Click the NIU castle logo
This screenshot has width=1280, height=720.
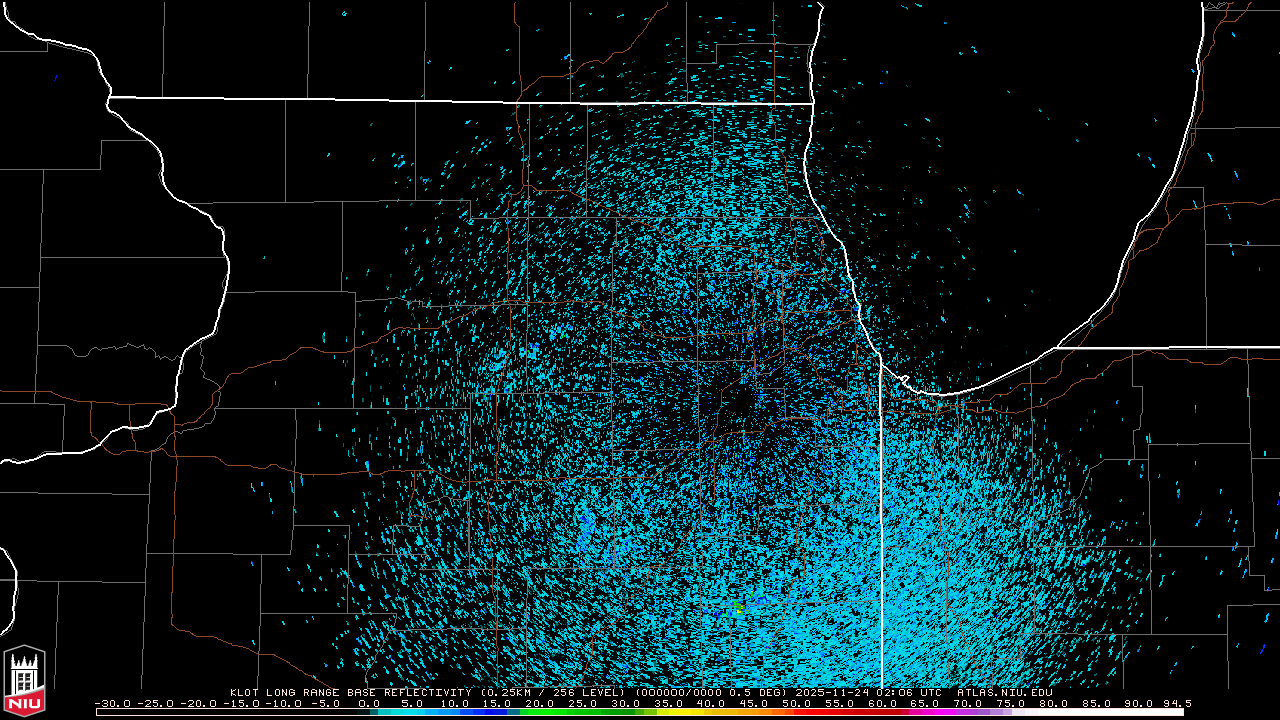click(x=24, y=683)
